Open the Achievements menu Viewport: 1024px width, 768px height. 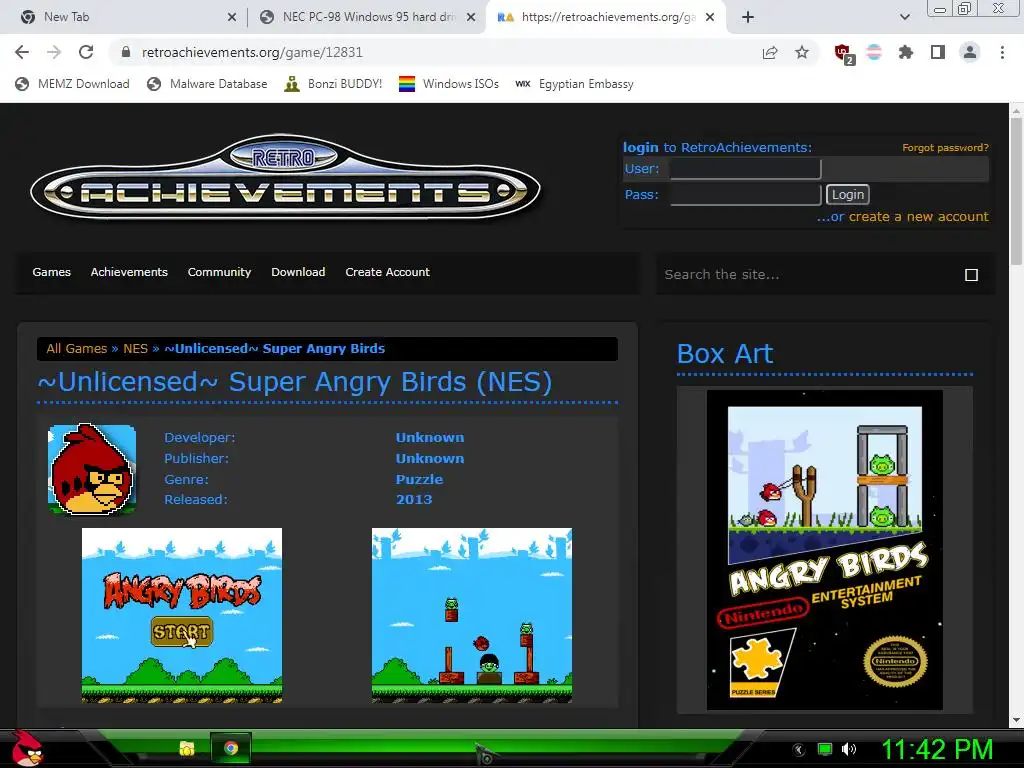(129, 272)
